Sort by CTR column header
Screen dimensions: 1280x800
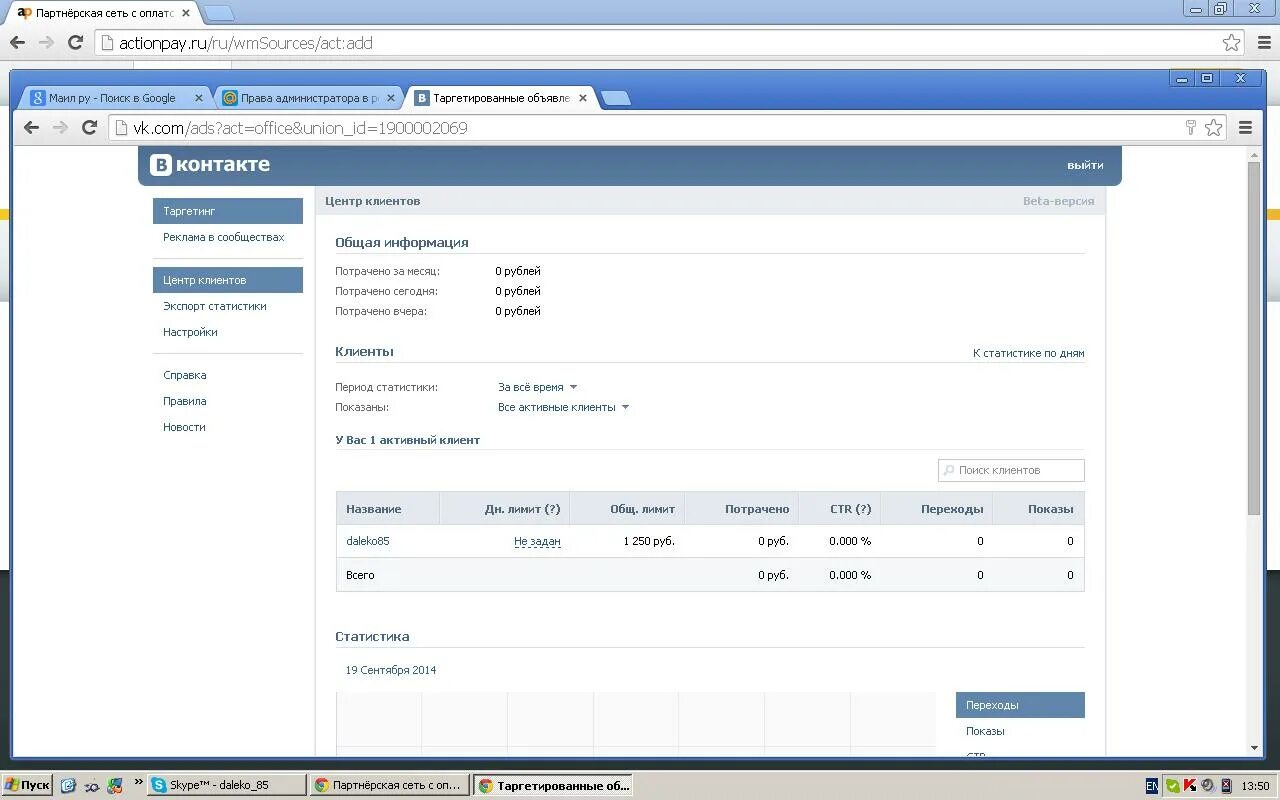pos(840,509)
